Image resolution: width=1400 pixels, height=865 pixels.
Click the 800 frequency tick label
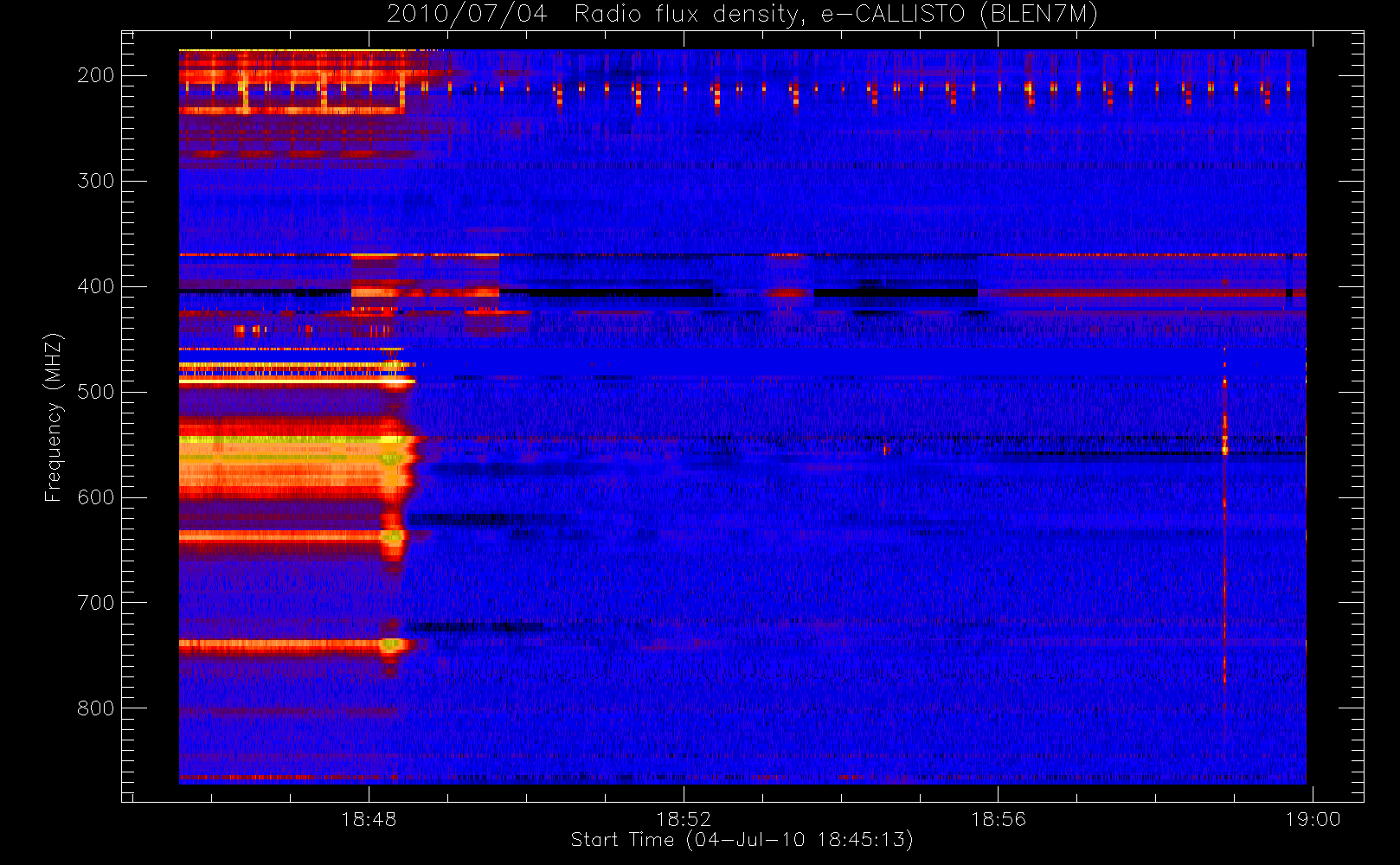click(96, 708)
